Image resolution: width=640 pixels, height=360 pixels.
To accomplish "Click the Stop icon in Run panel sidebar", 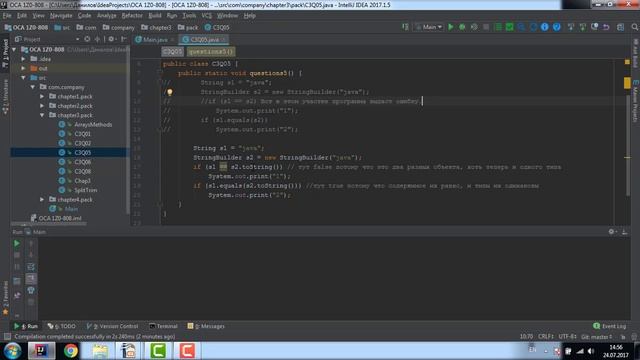I will (17, 255).
